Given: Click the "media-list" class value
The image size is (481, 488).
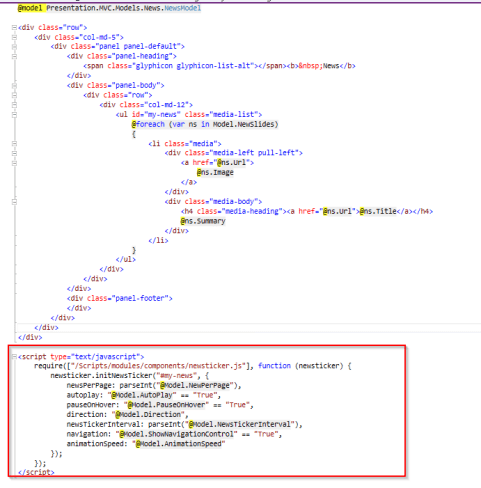Looking at the screenshot, I should (235, 114).
